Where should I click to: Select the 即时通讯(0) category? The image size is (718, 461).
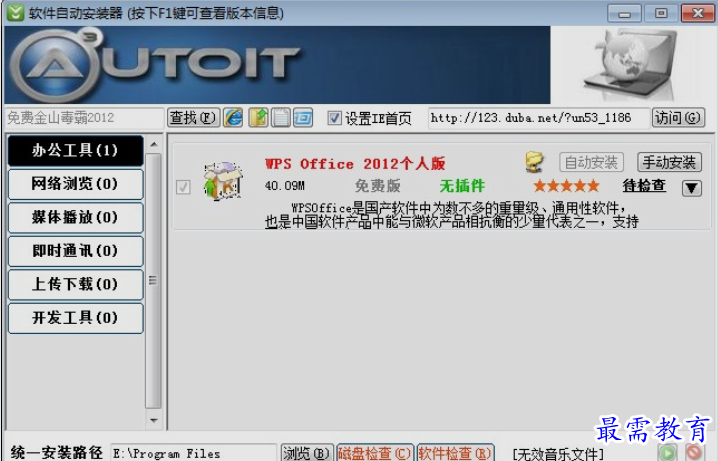pos(76,251)
